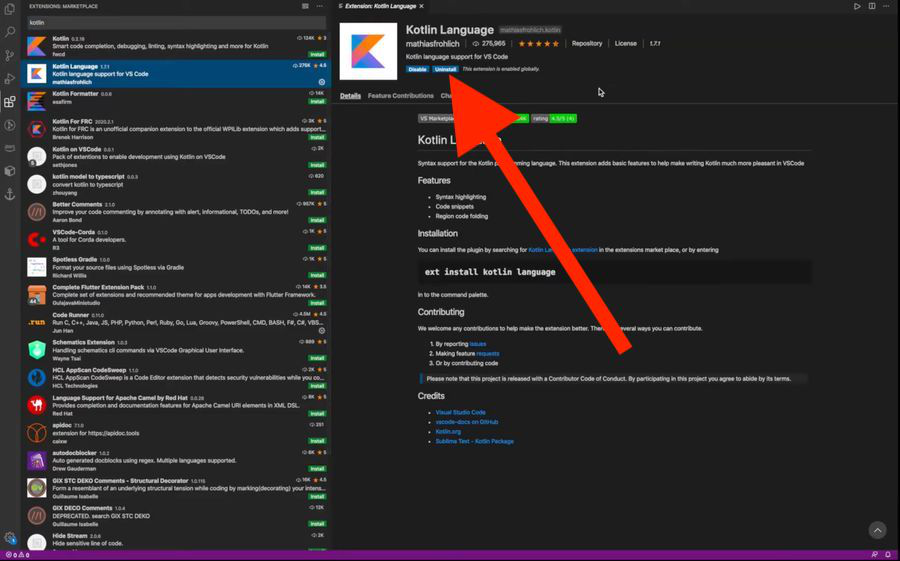Install the Complete Flutter Extension Pack
The width and height of the screenshot is (900, 561).
point(317,303)
